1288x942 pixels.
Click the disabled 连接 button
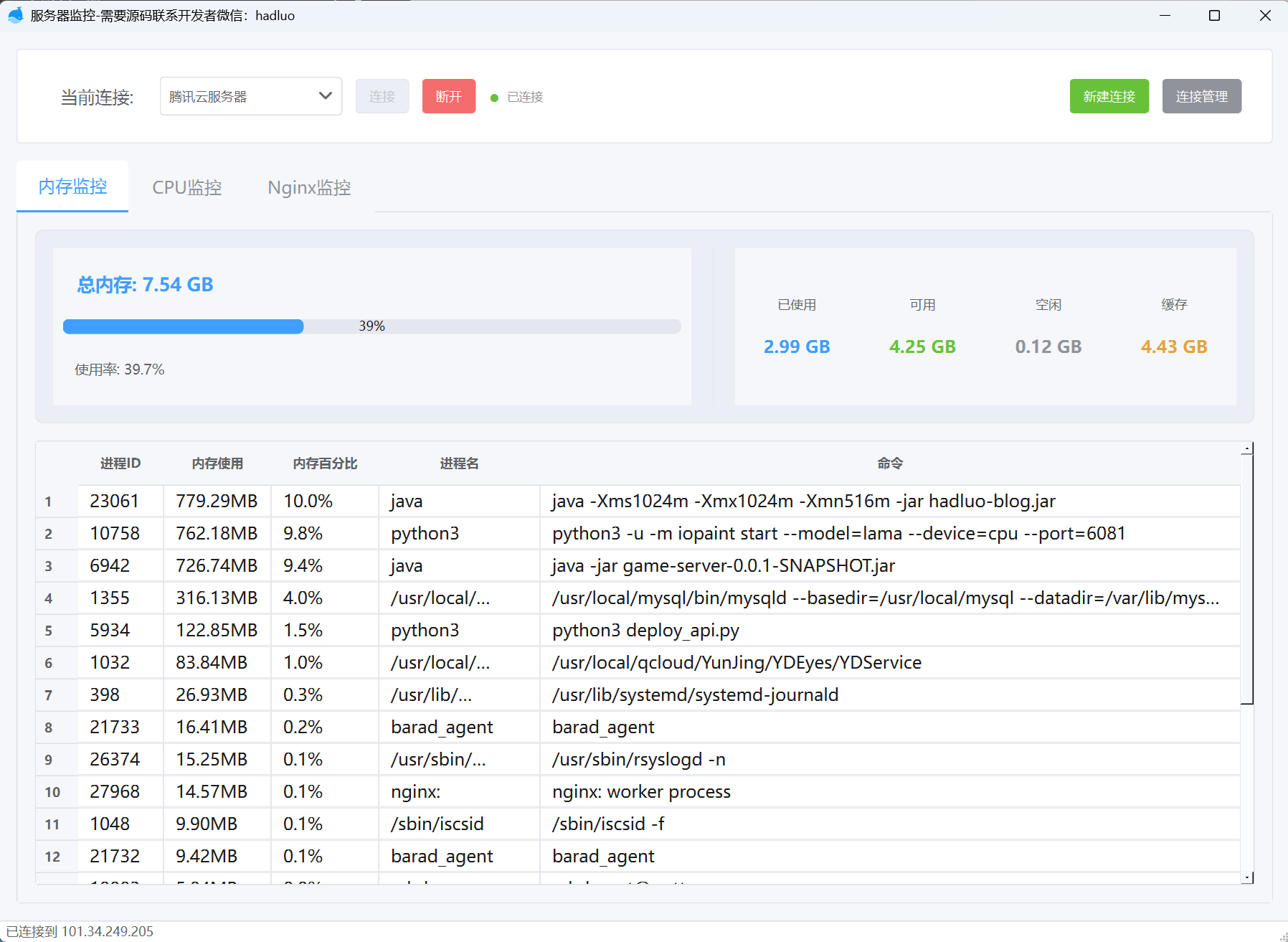coord(382,96)
